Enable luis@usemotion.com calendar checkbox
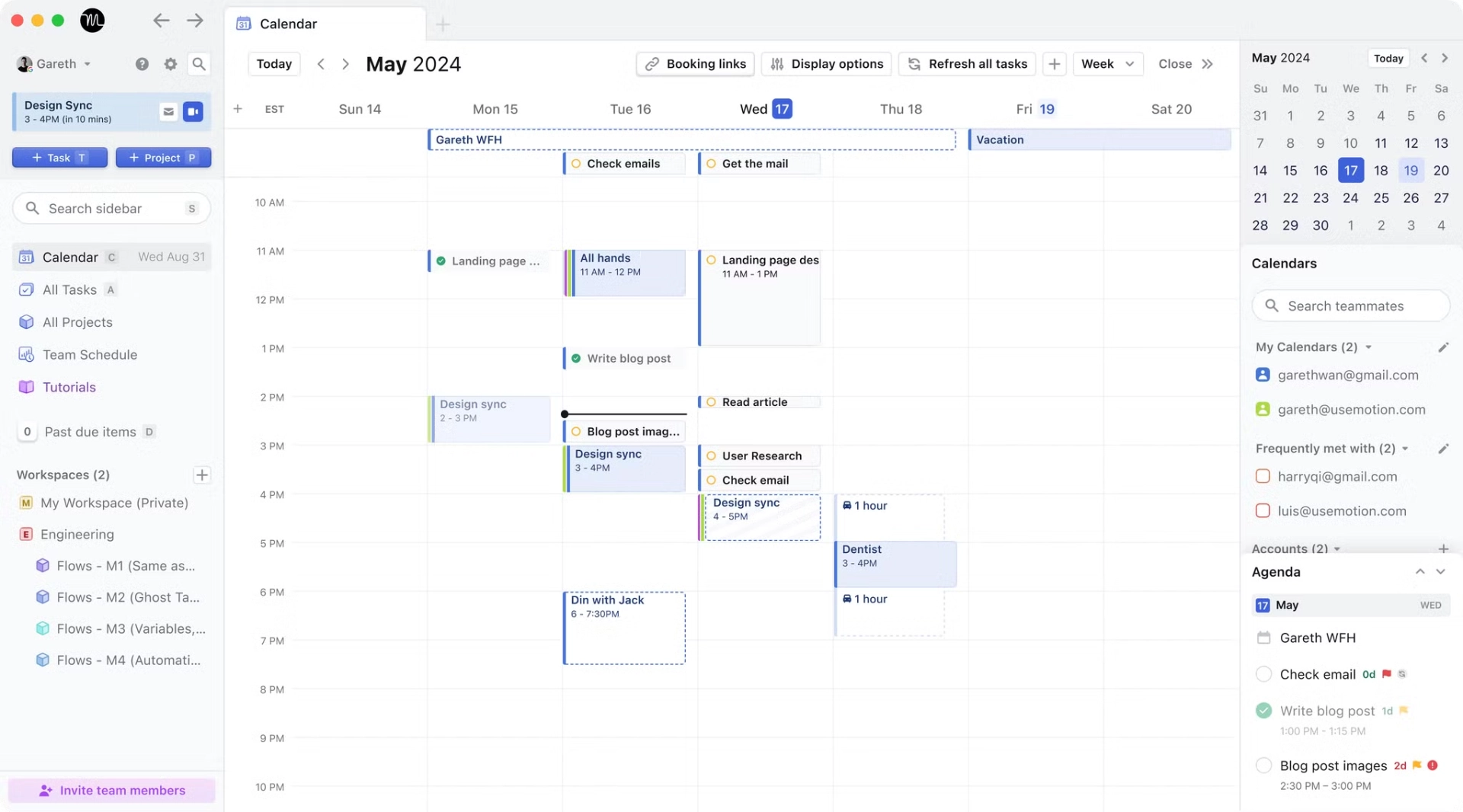Image resolution: width=1463 pixels, height=812 pixels. pyautogui.click(x=1263, y=511)
